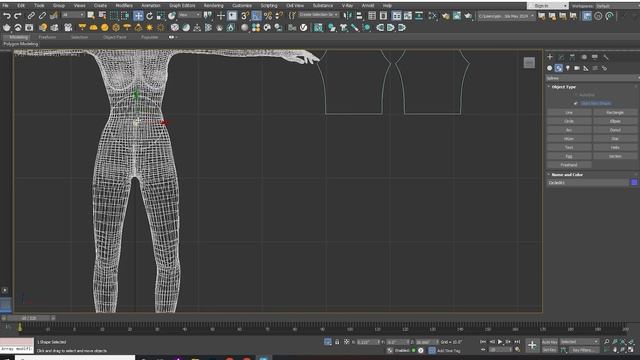Click the Undo arrow in the main toolbar
Viewport: 640px width, 360px height.
point(7,16)
